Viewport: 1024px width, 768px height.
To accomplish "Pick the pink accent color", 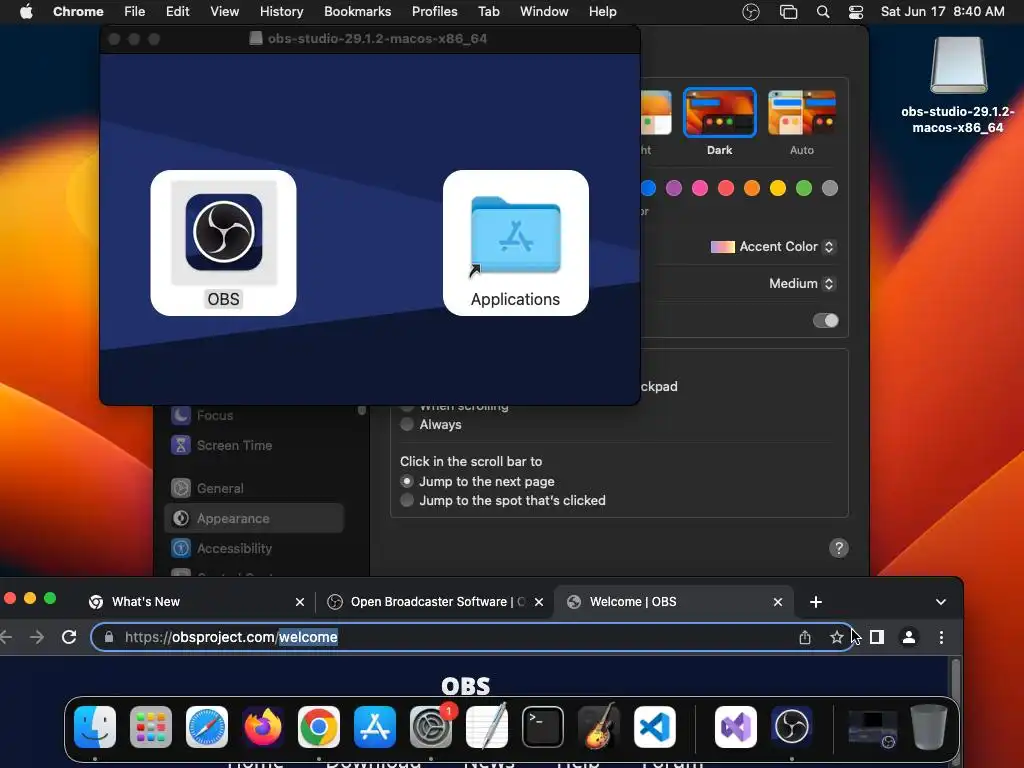I will coord(700,188).
